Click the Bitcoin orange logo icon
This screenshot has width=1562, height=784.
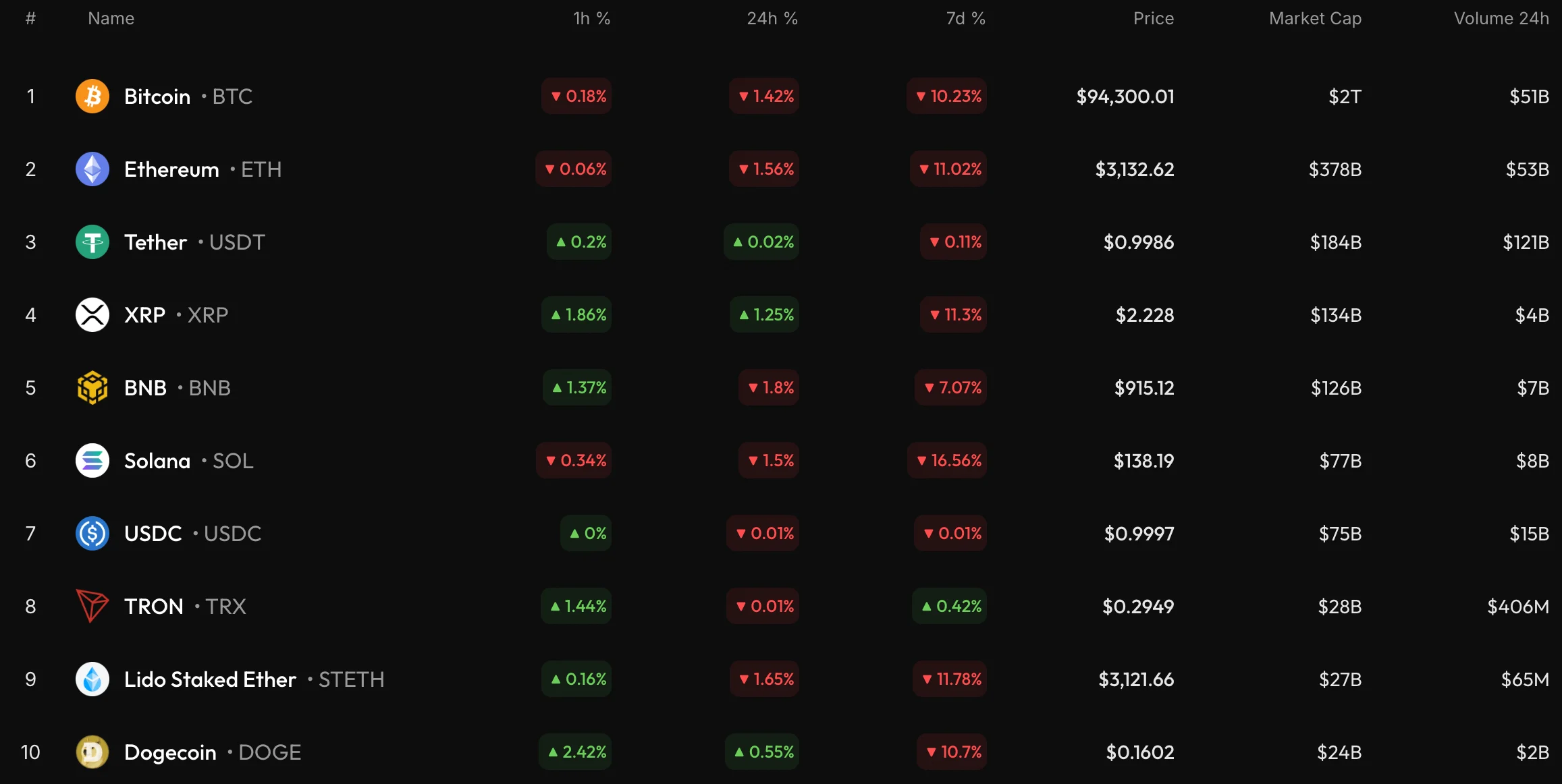(x=92, y=96)
